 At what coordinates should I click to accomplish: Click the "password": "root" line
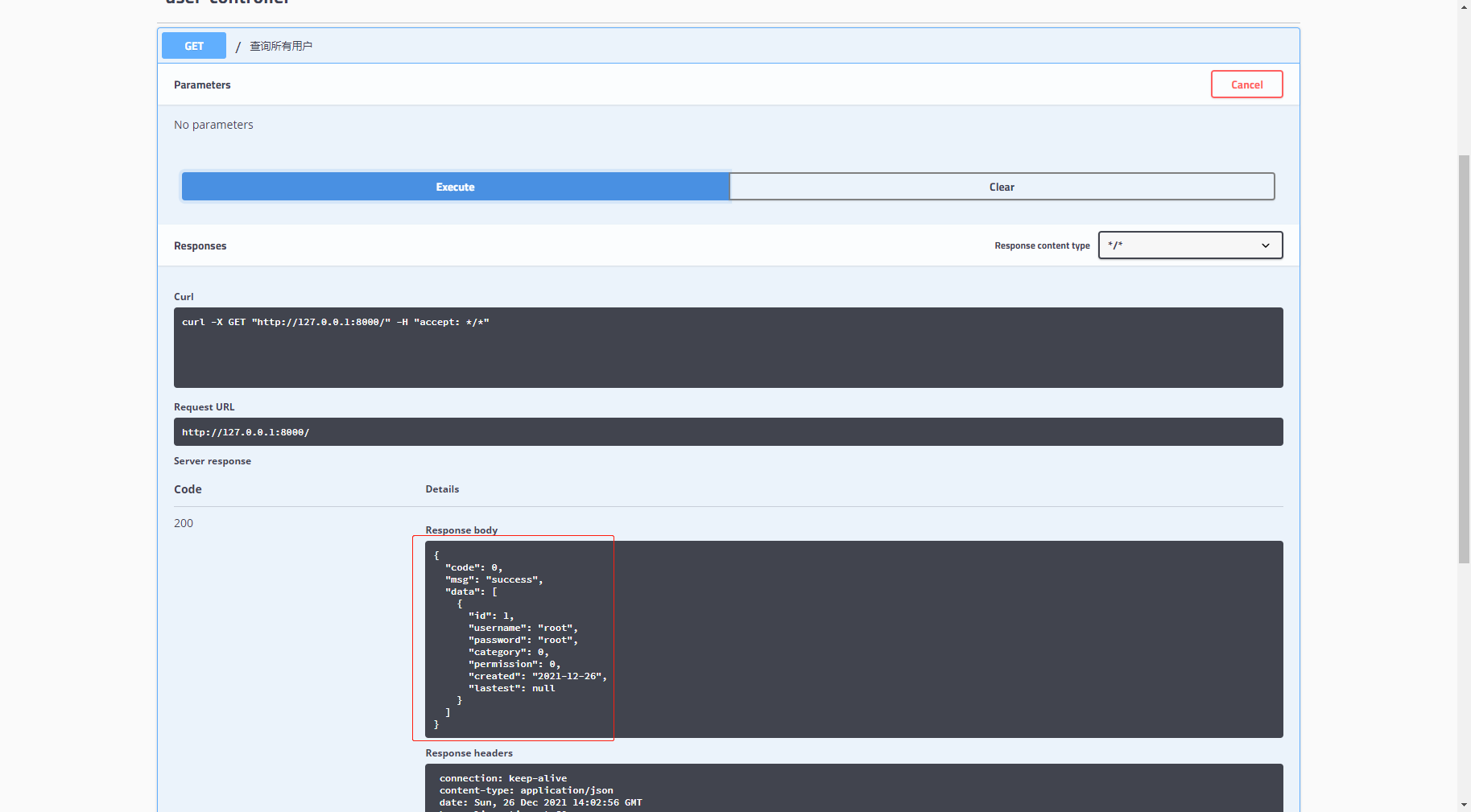pos(523,641)
